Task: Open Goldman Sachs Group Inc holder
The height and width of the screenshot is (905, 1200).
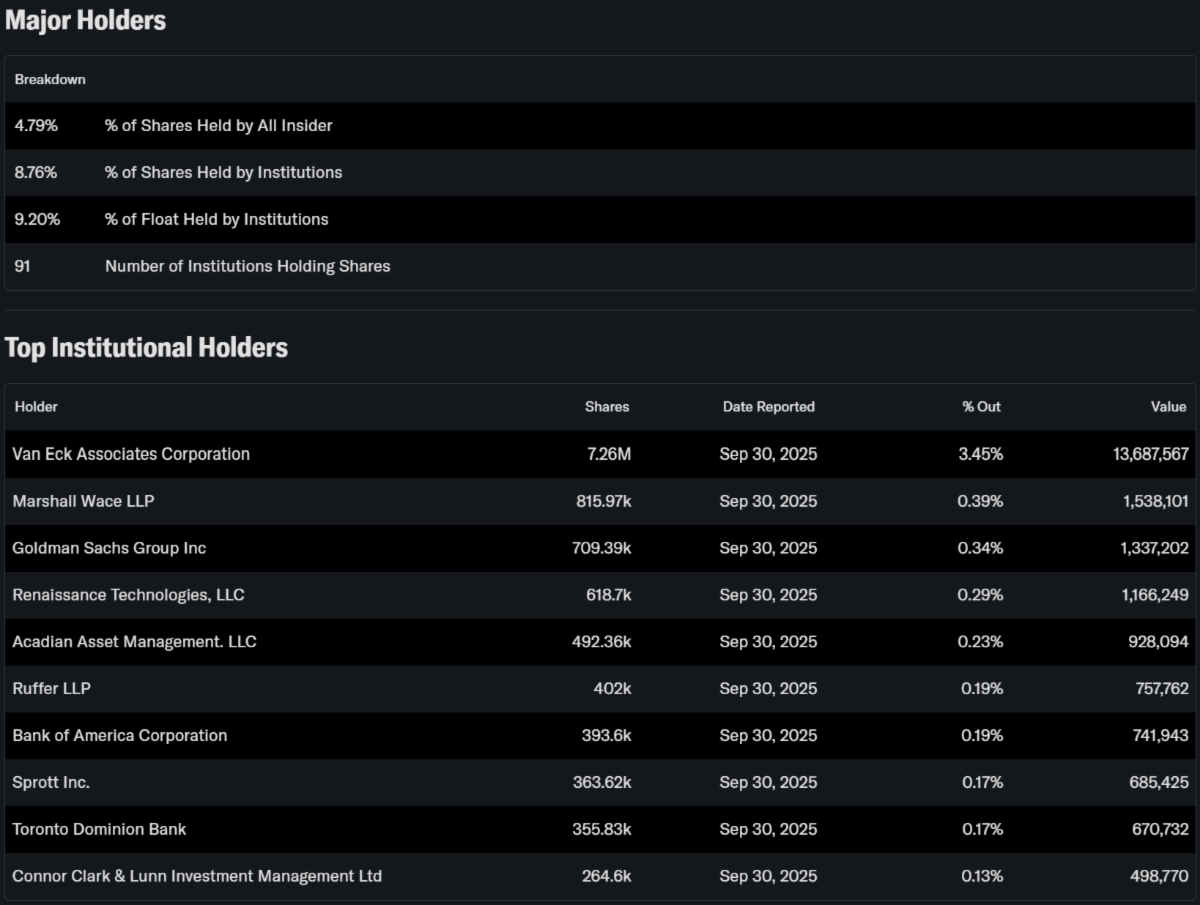Action: tap(109, 548)
